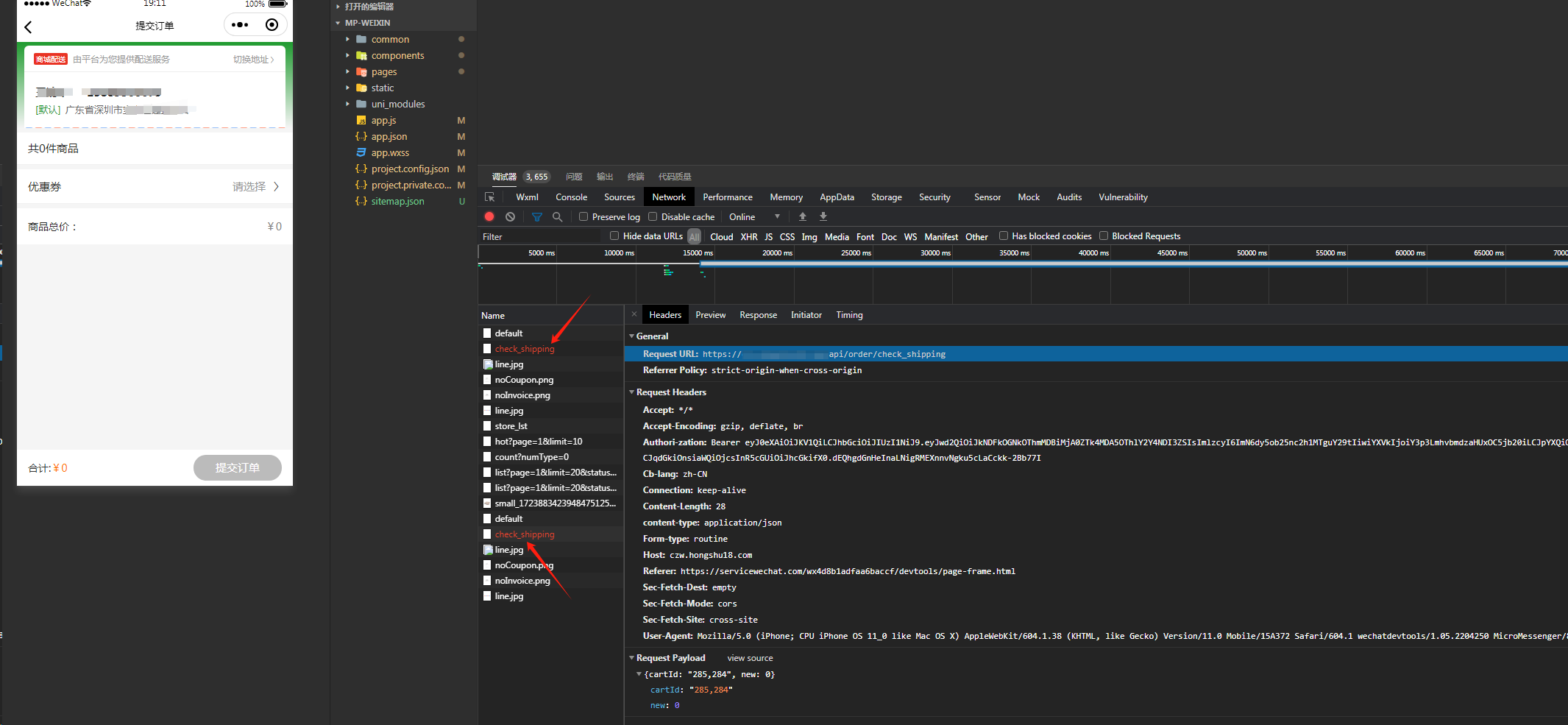Click the Name column header
The image size is (1568, 725).
pos(550,315)
